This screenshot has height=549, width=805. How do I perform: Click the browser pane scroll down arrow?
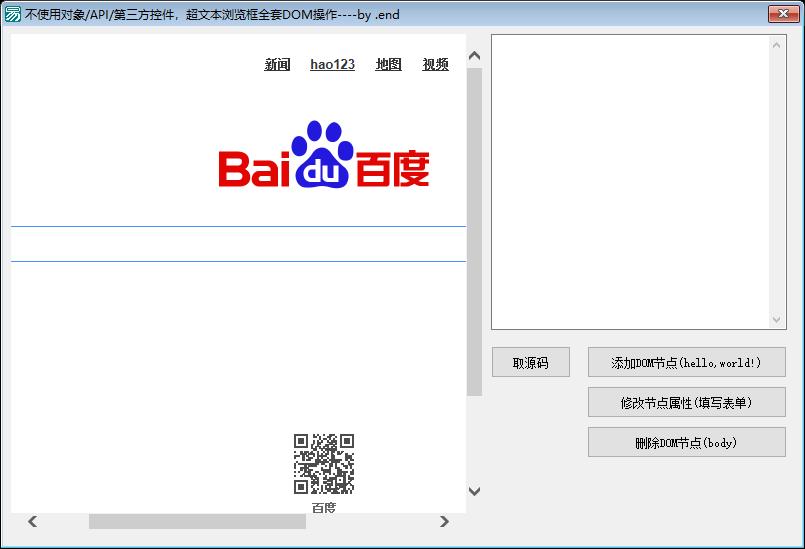(474, 491)
